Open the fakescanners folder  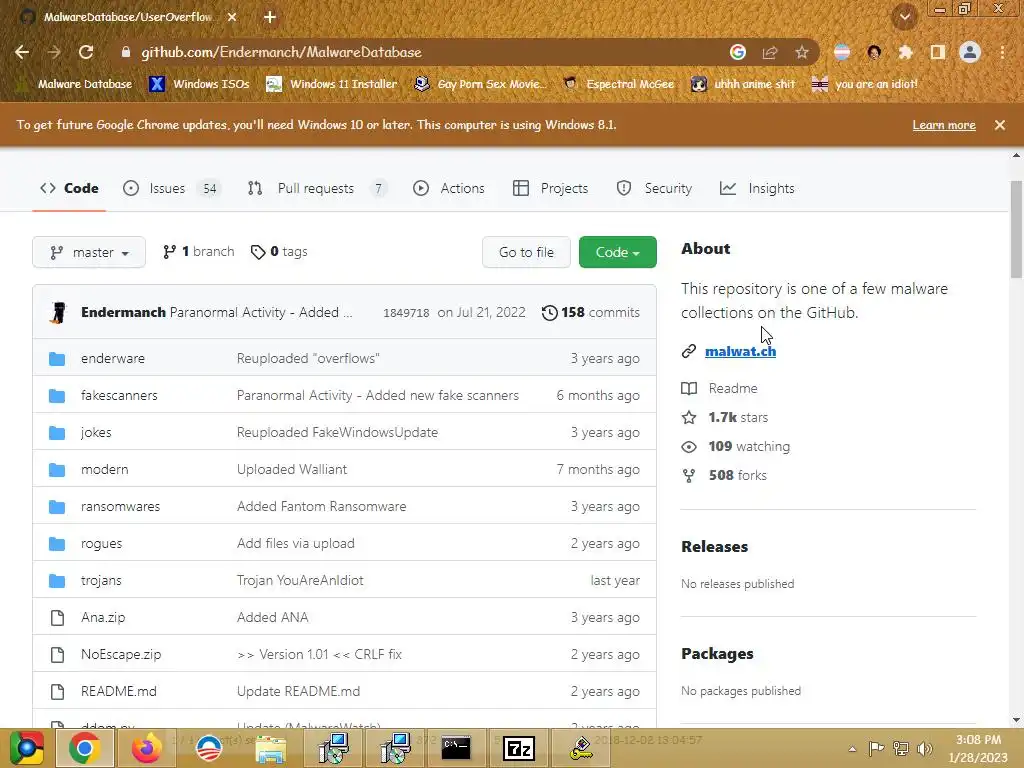click(x=119, y=395)
